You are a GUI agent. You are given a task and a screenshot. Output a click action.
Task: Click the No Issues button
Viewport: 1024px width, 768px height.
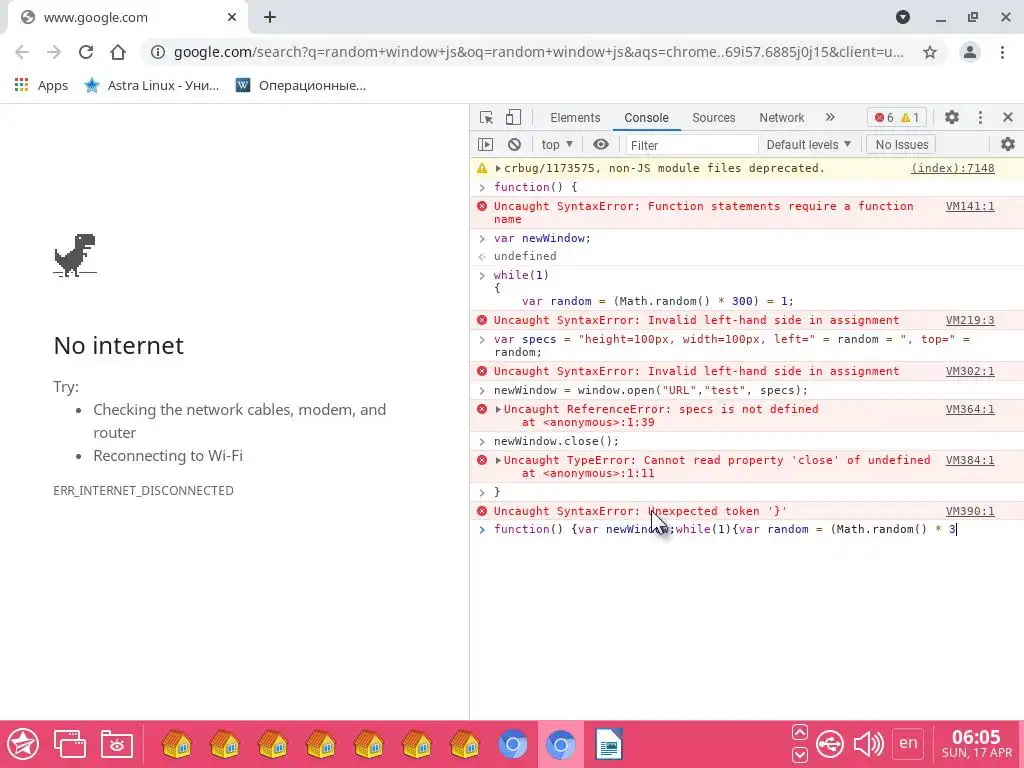pyautogui.click(x=901, y=144)
